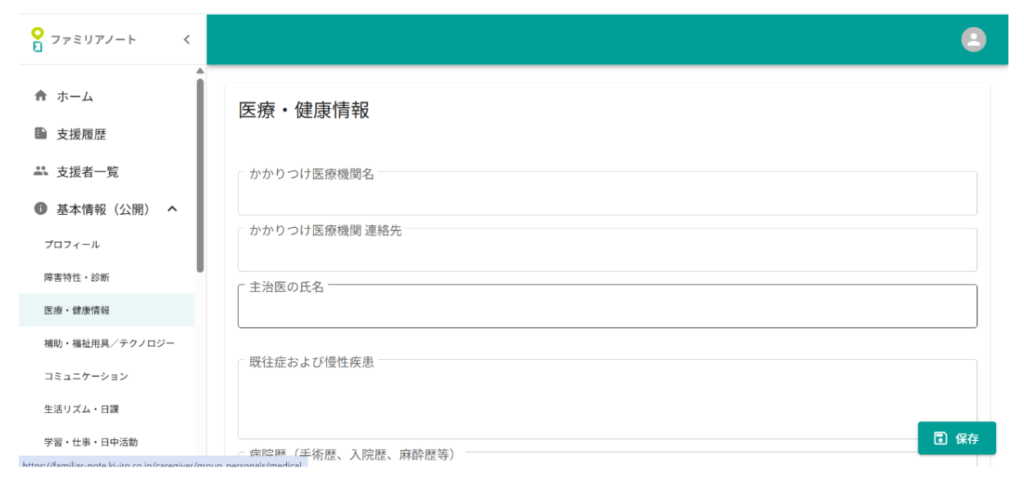Screen dimensions: 1024x477
Task: Collapse the 基本情報（公開） section chevron
Action: pos(172,209)
